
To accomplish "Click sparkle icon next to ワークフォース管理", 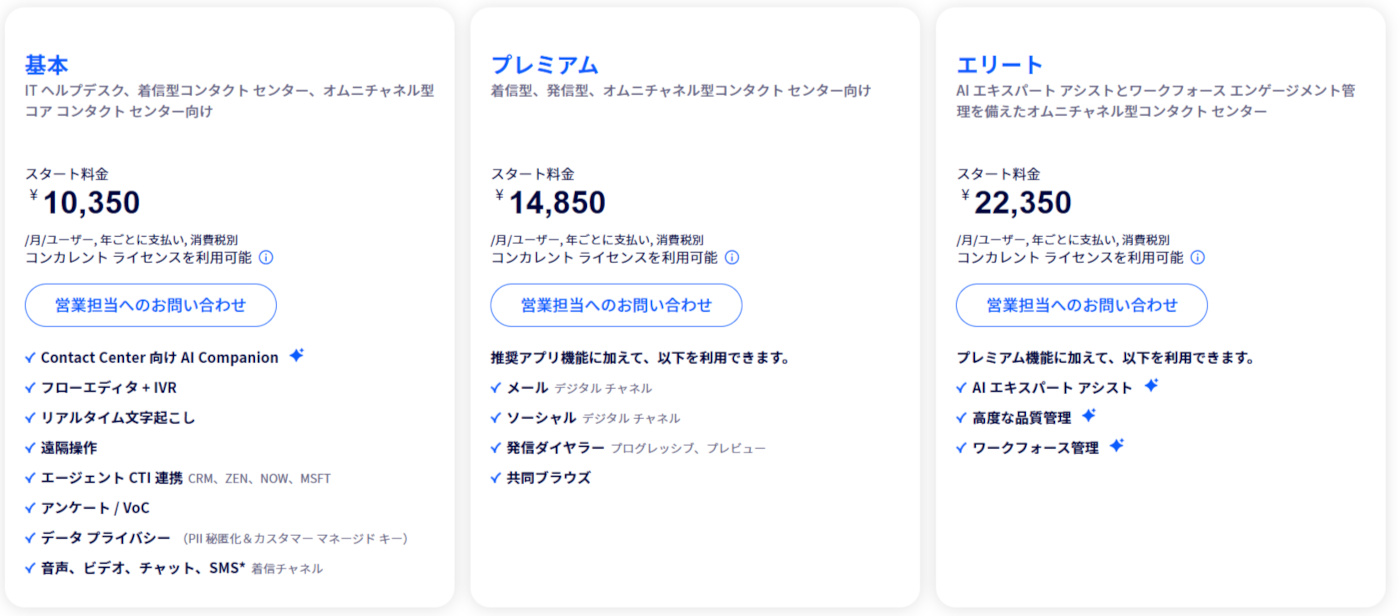I will 1117,446.
